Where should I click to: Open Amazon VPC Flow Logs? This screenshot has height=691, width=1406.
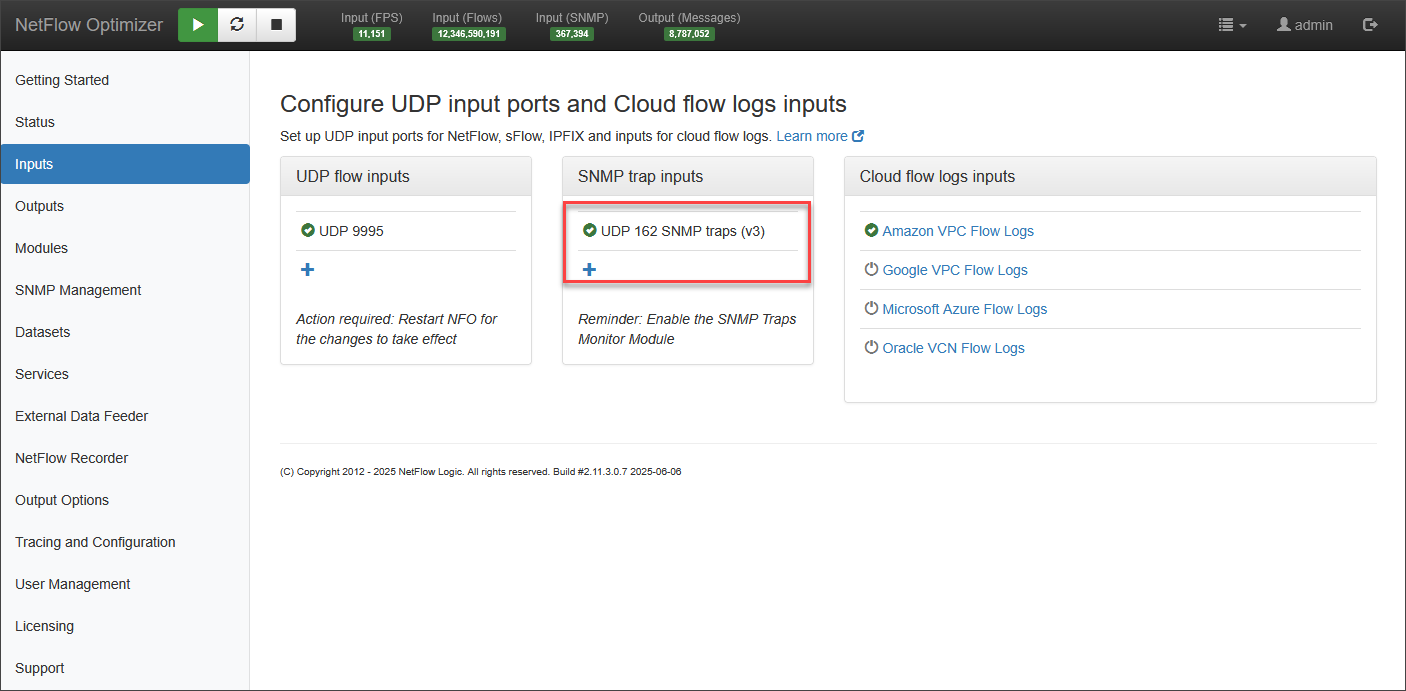click(958, 231)
